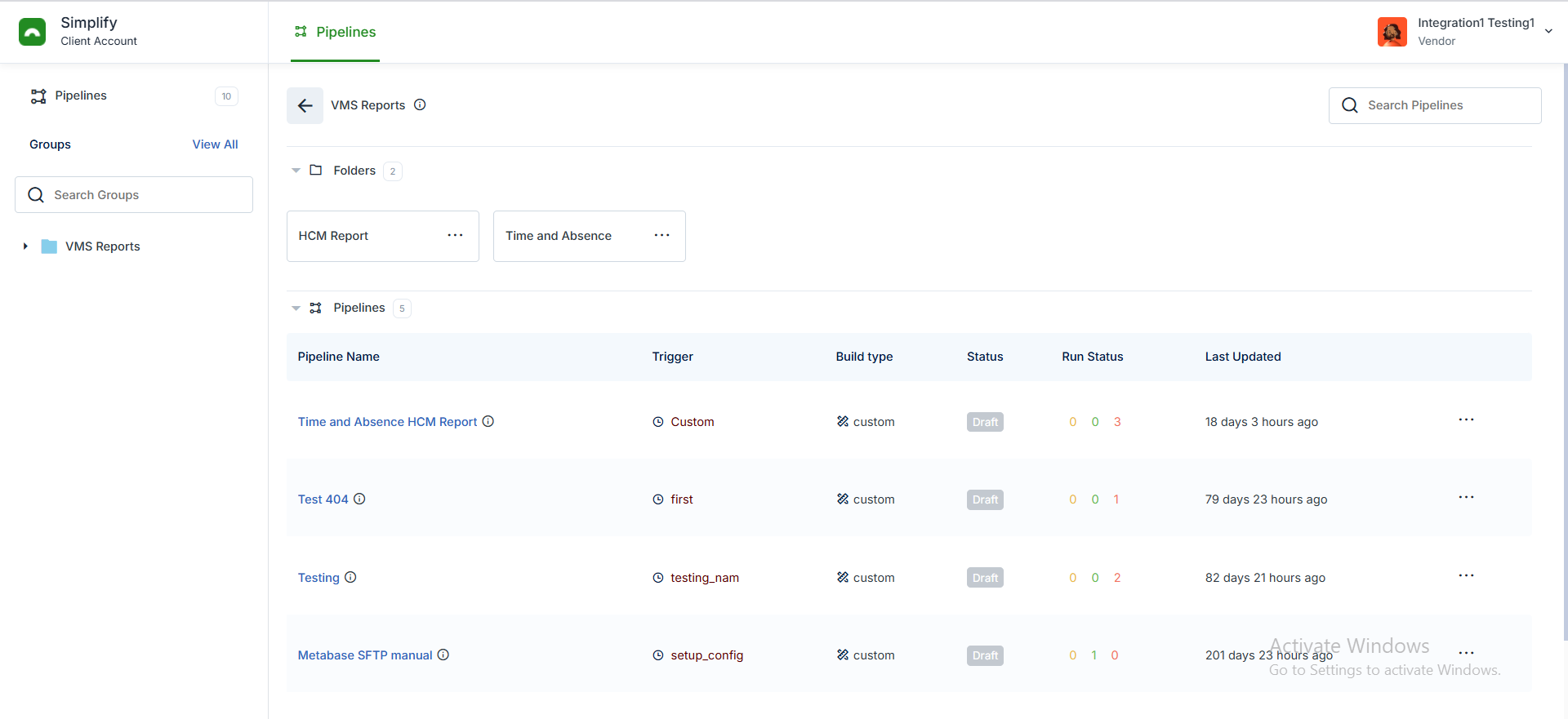Expand the Integration1 Testing1 account dropdown
Image resolution: width=1568 pixels, height=719 pixels.
1548,32
